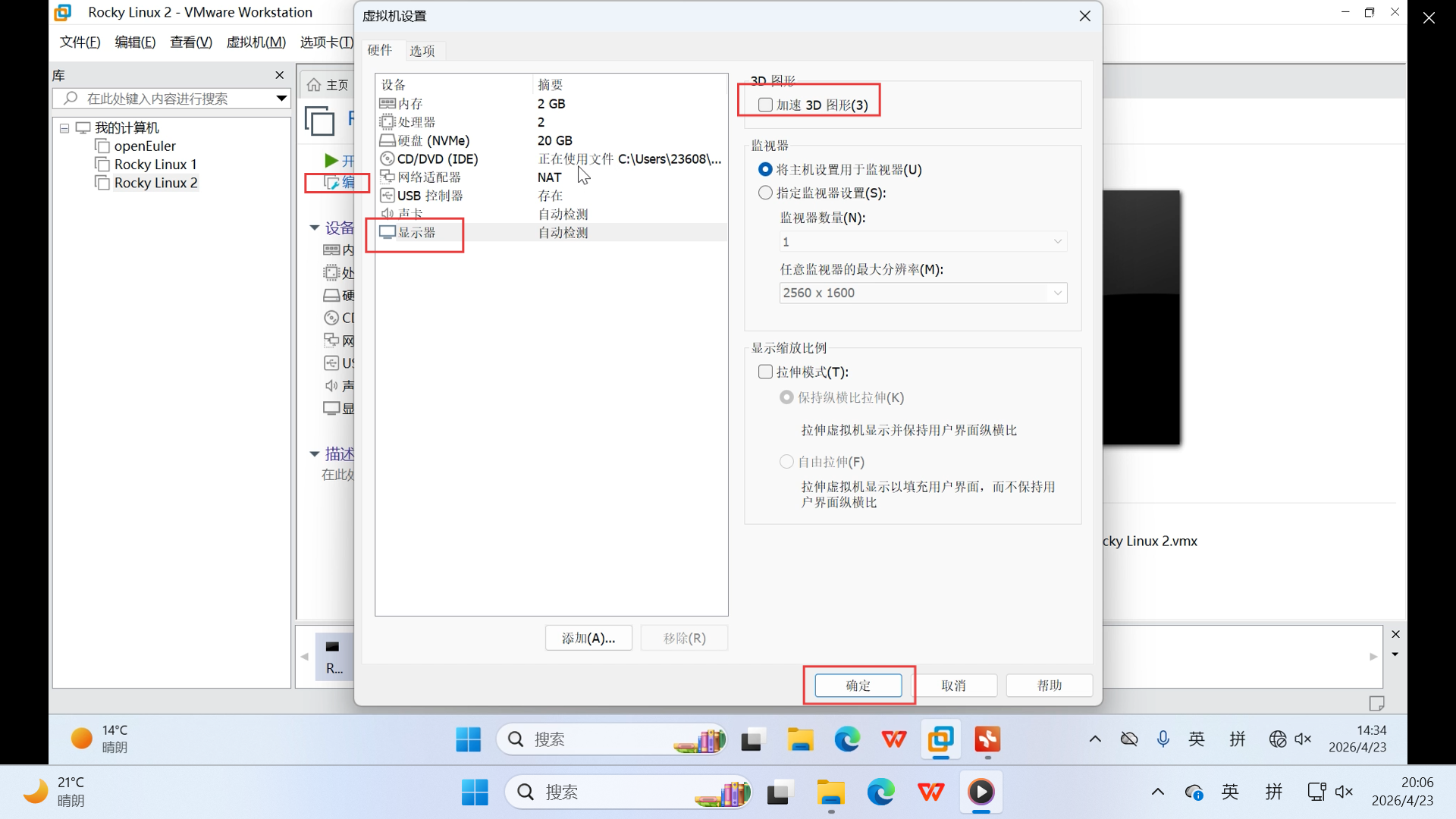Select the network adapter (网络适配器) icon
The image size is (1456, 819).
[x=388, y=177]
